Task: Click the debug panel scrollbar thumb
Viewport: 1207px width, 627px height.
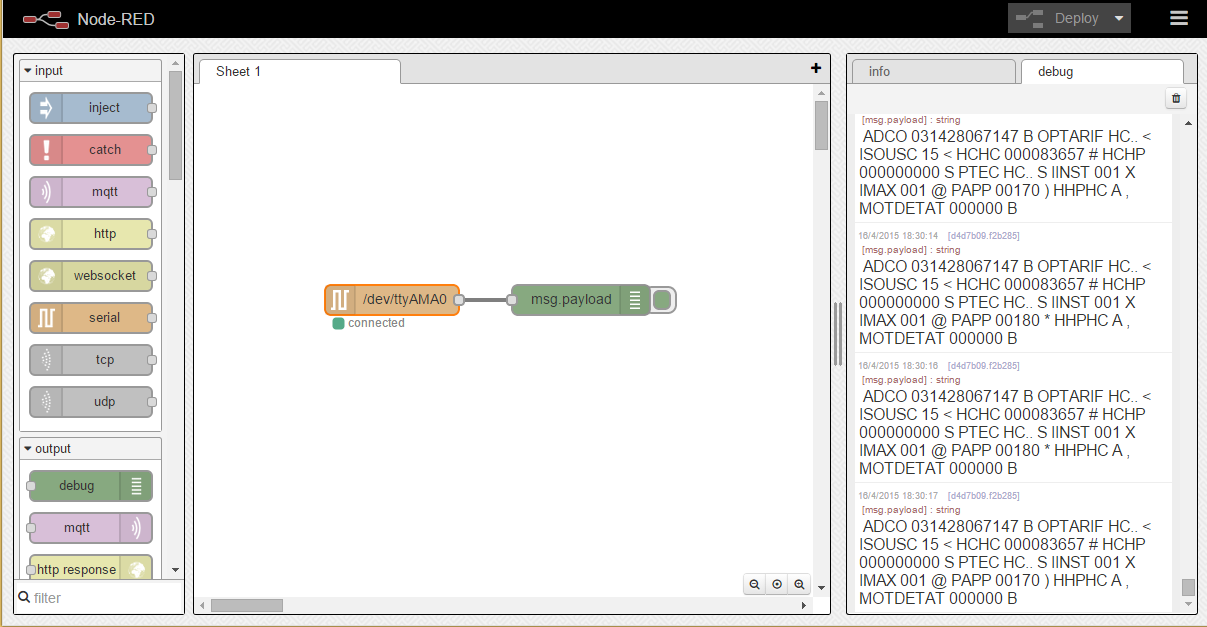Action: coord(1188,587)
